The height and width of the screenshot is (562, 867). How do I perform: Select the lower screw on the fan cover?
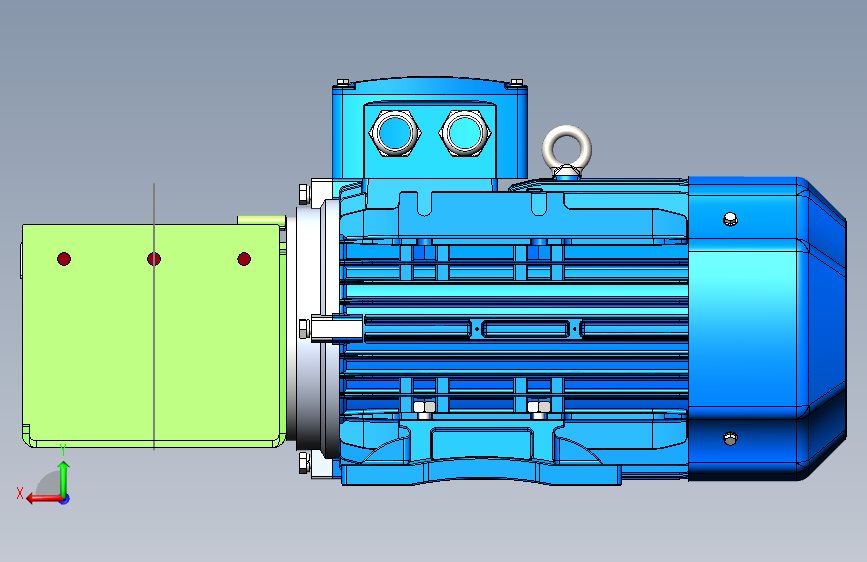[730, 439]
